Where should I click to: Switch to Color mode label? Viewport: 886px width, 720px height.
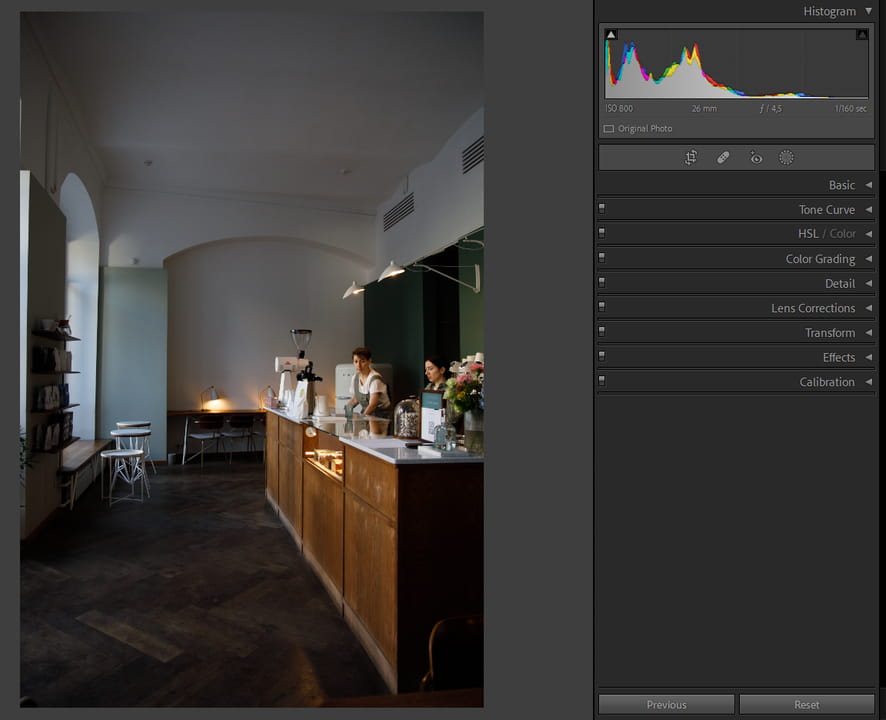pyautogui.click(x=842, y=233)
